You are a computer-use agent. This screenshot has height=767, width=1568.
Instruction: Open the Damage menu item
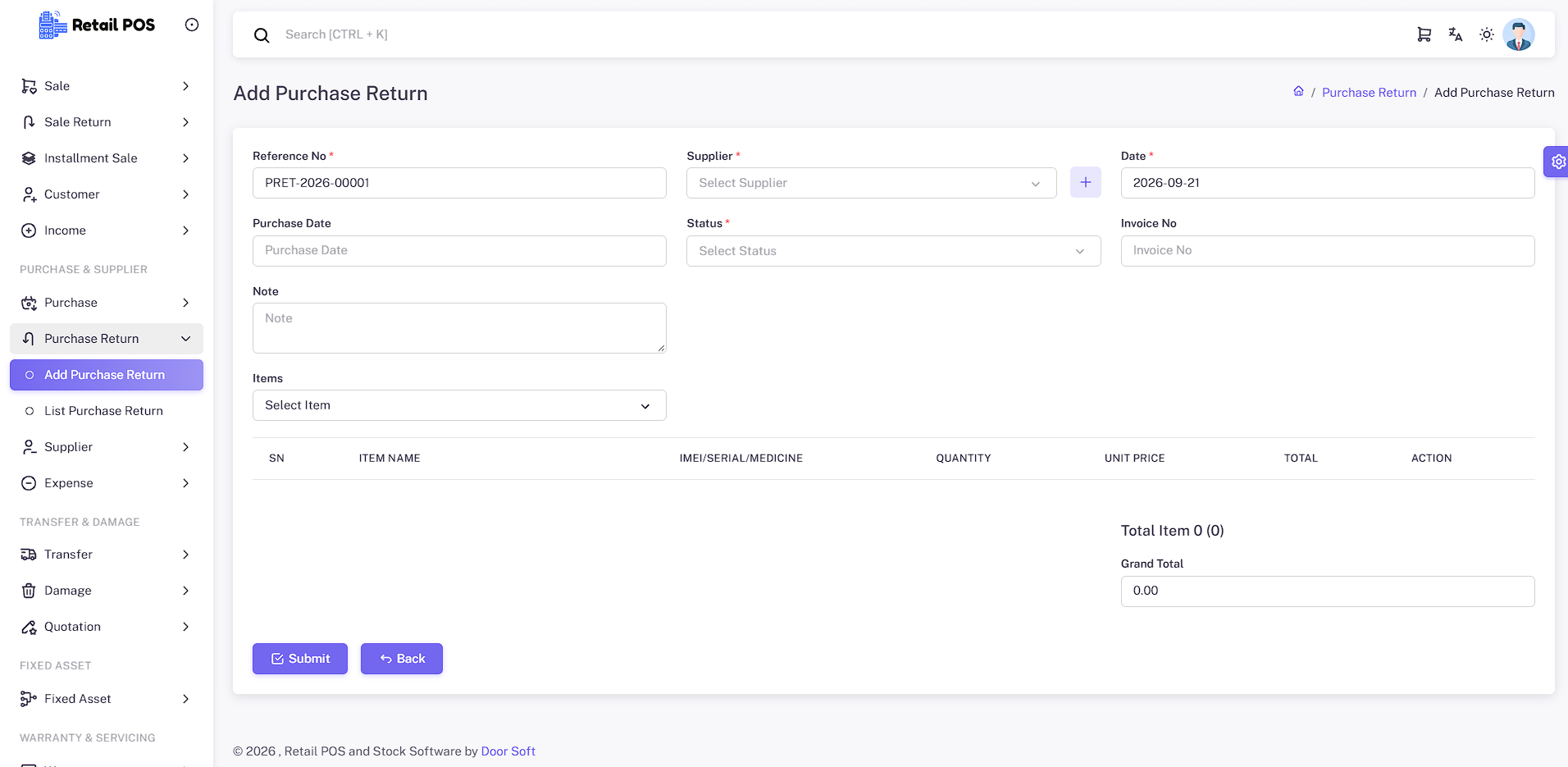107,591
